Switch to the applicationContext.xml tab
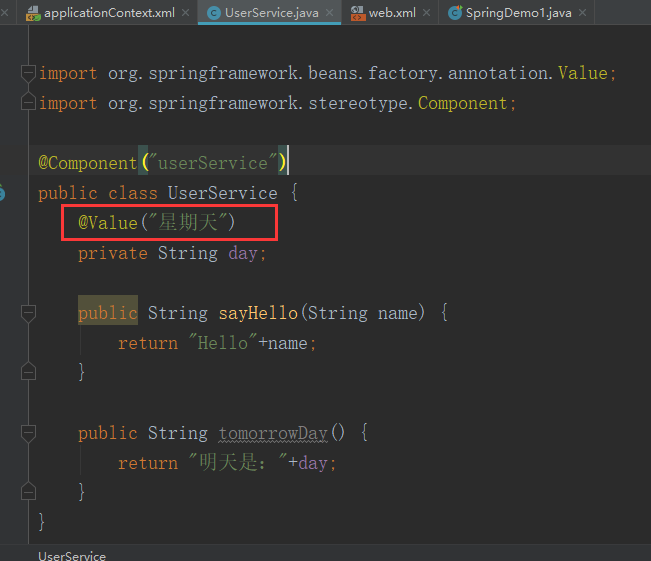This screenshot has width=651, height=561. coord(109,13)
